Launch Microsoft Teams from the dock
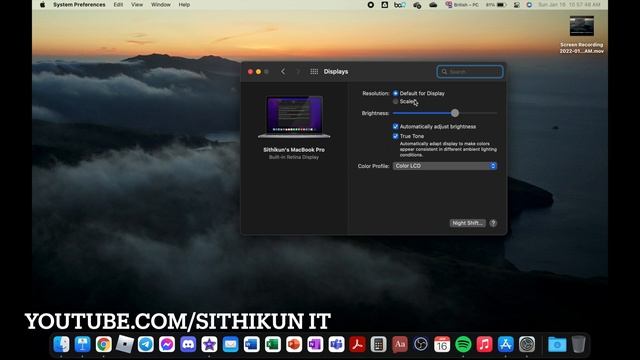The height and width of the screenshot is (360, 640). click(x=336, y=344)
